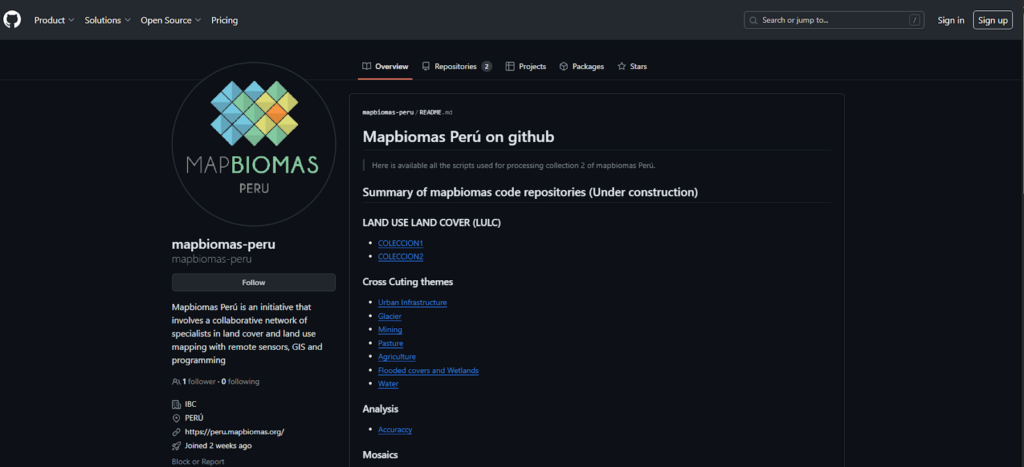Open the README.md file link
Viewport: 1024px width, 467px height.
click(x=436, y=112)
